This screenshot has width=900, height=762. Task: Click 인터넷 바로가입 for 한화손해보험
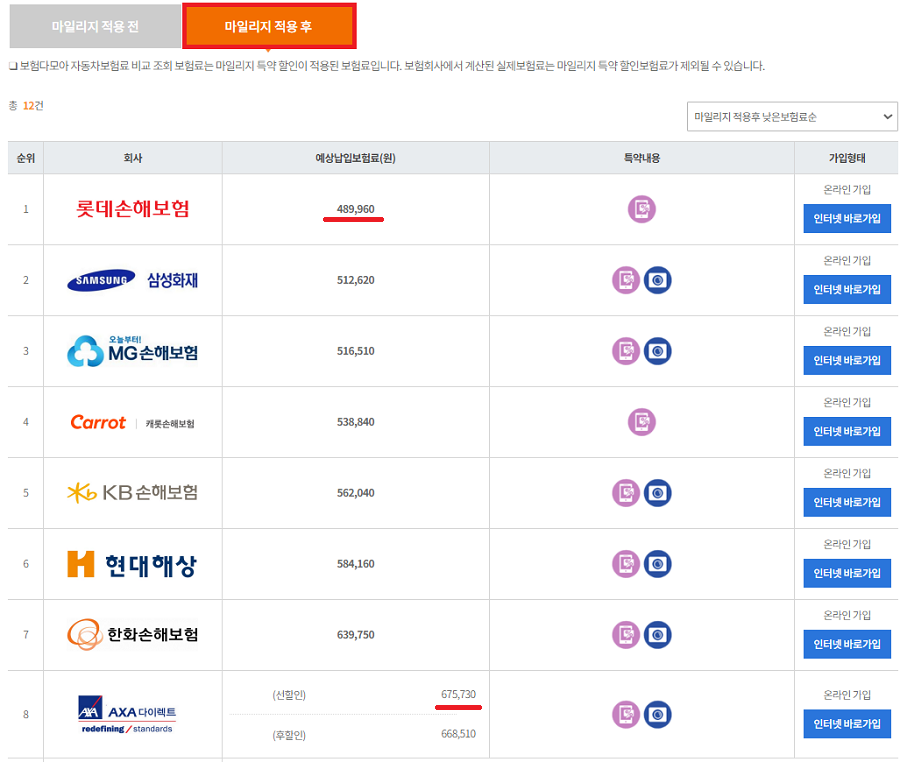[x=847, y=644]
